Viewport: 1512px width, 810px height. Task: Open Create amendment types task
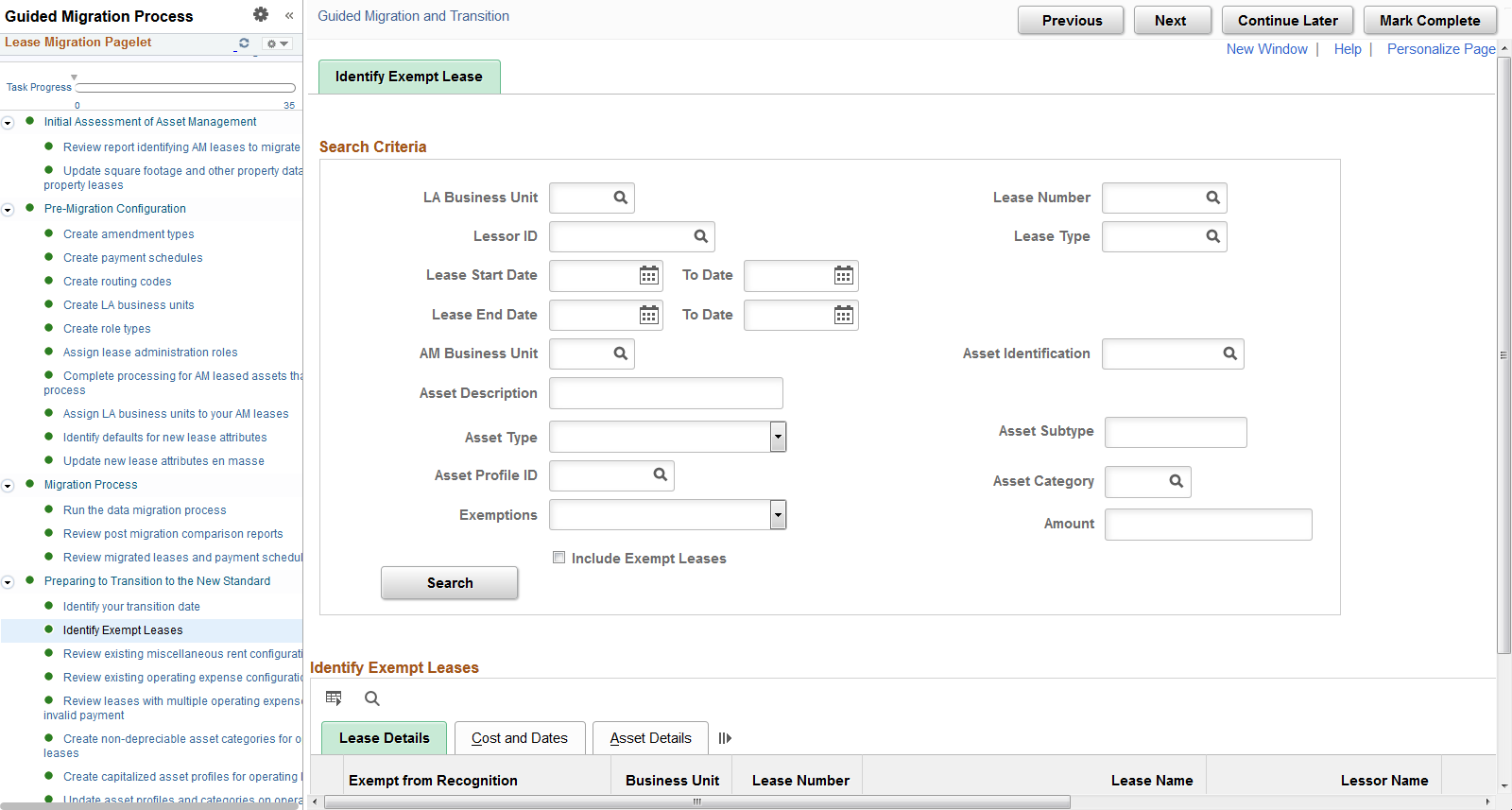[x=129, y=234]
